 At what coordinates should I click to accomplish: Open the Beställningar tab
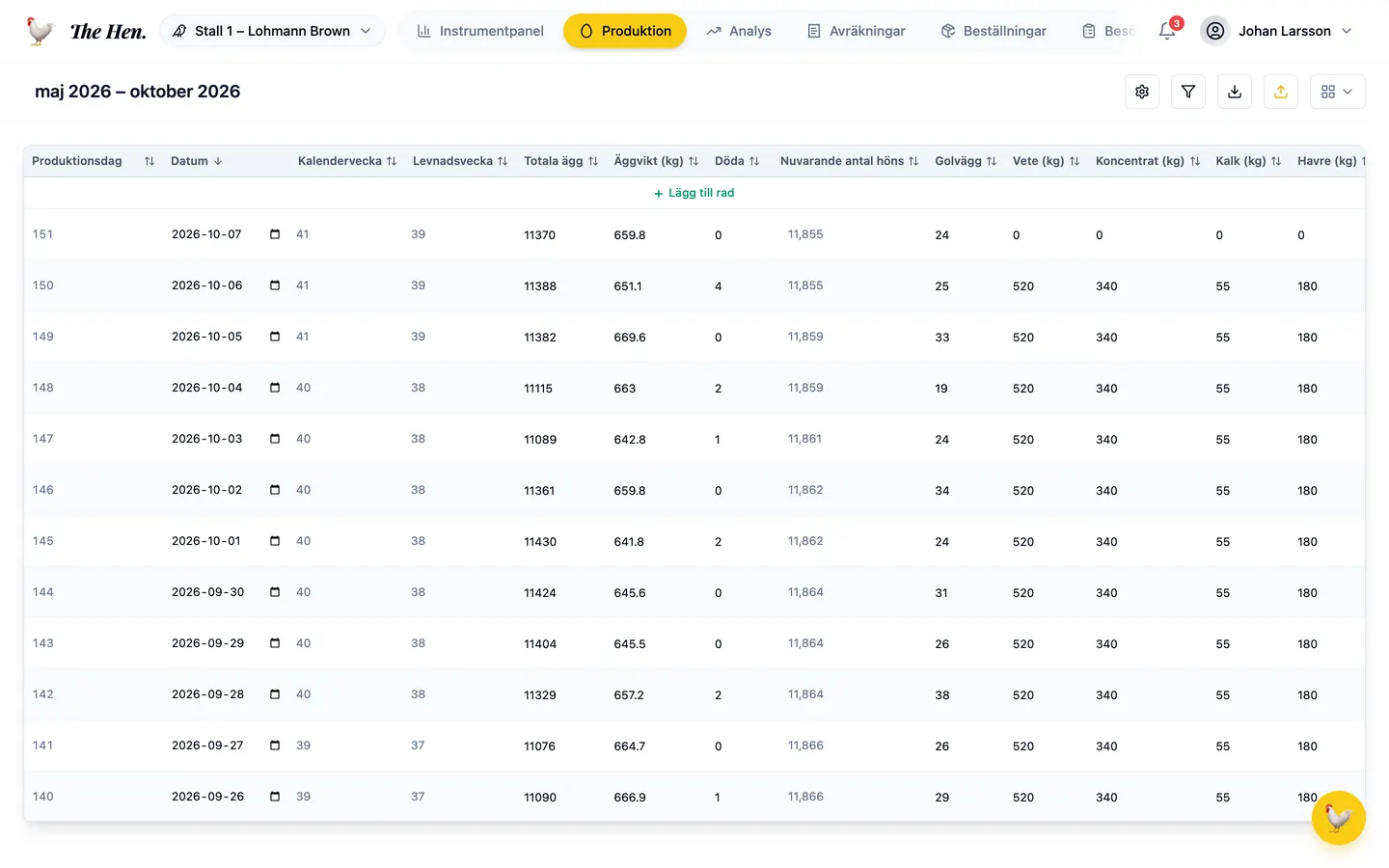point(994,31)
